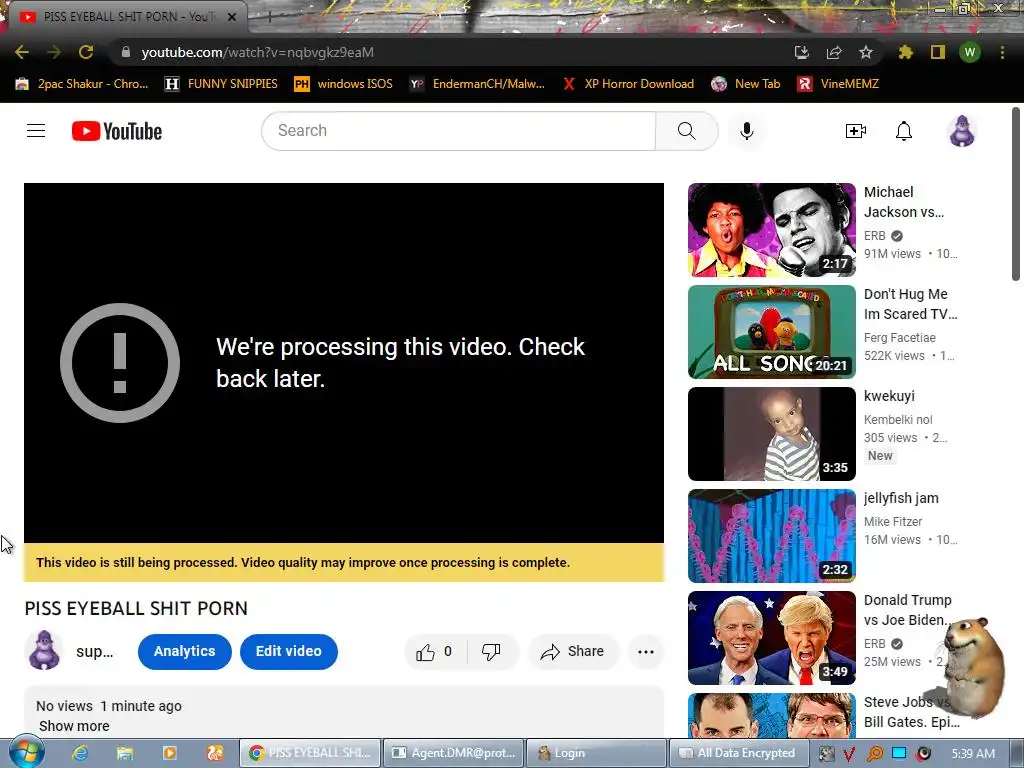
Task: Click the orange magnifier tray icon
Action: [x=874, y=754]
